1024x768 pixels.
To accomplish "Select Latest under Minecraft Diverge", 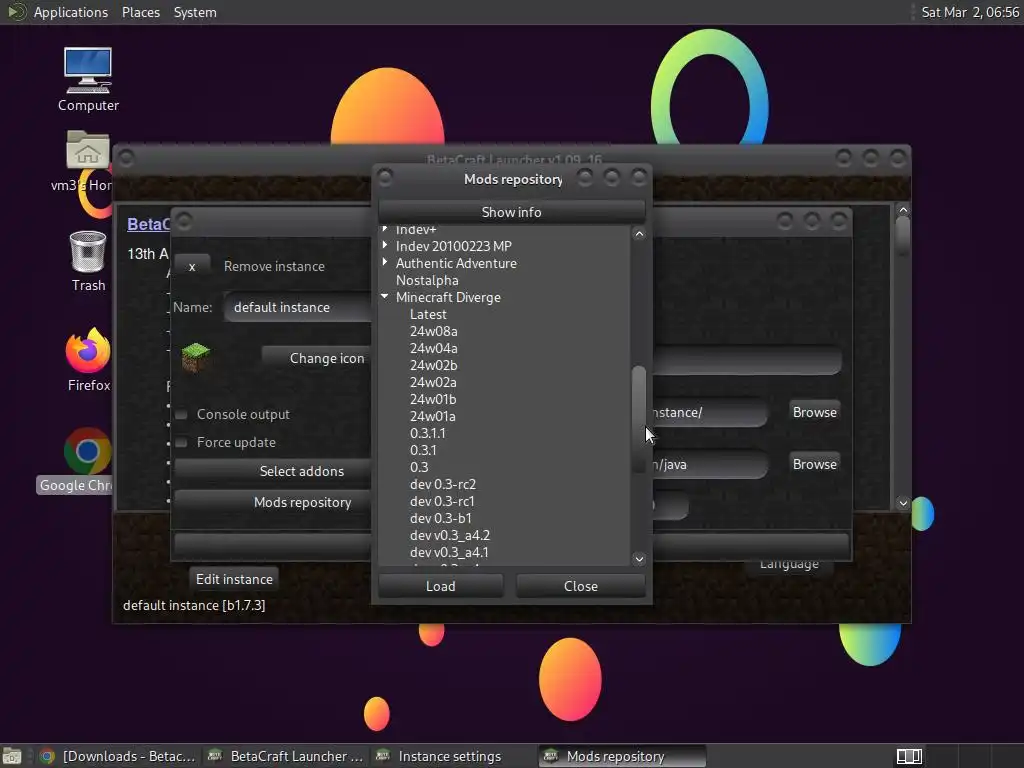I will (428, 314).
